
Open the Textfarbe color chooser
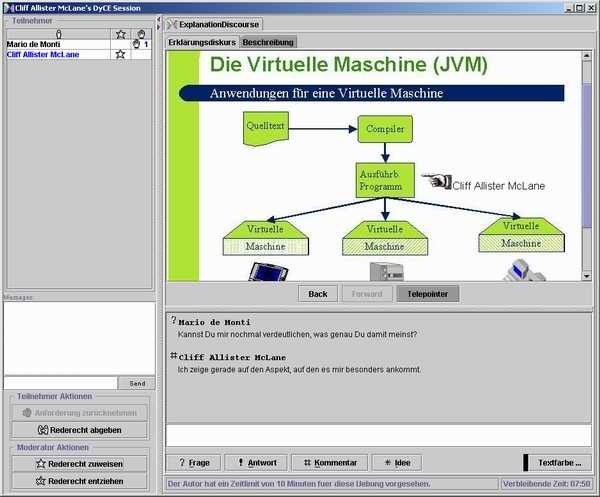click(x=557, y=463)
